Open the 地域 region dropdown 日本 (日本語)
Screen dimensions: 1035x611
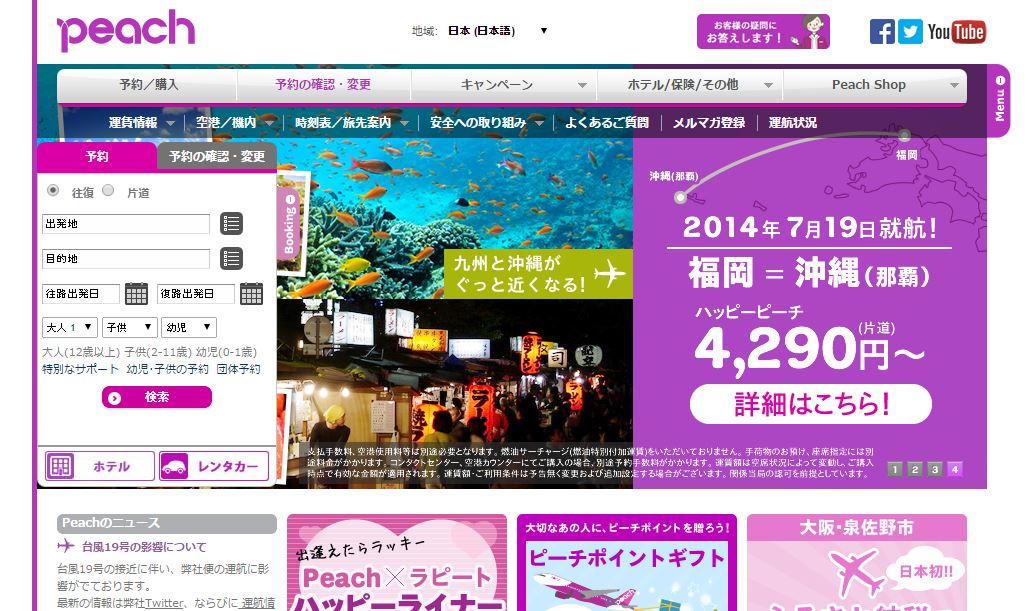click(497, 30)
